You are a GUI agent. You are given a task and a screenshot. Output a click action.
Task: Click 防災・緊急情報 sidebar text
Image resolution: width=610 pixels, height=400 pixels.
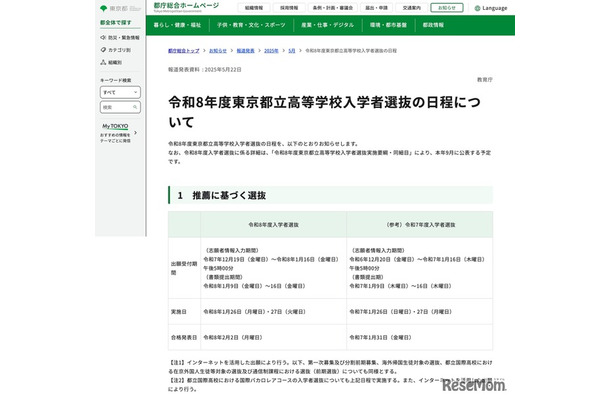click(x=124, y=38)
